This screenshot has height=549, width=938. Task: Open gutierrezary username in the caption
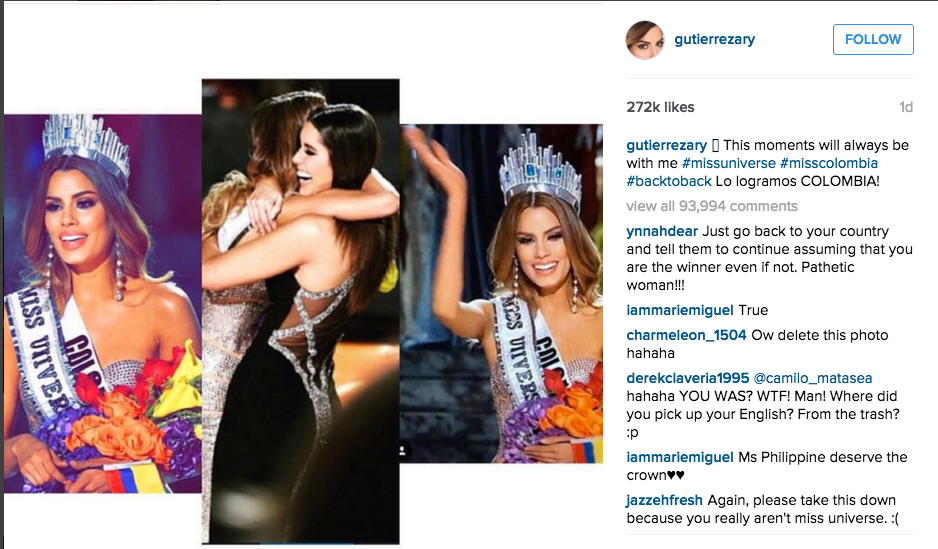coord(666,145)
